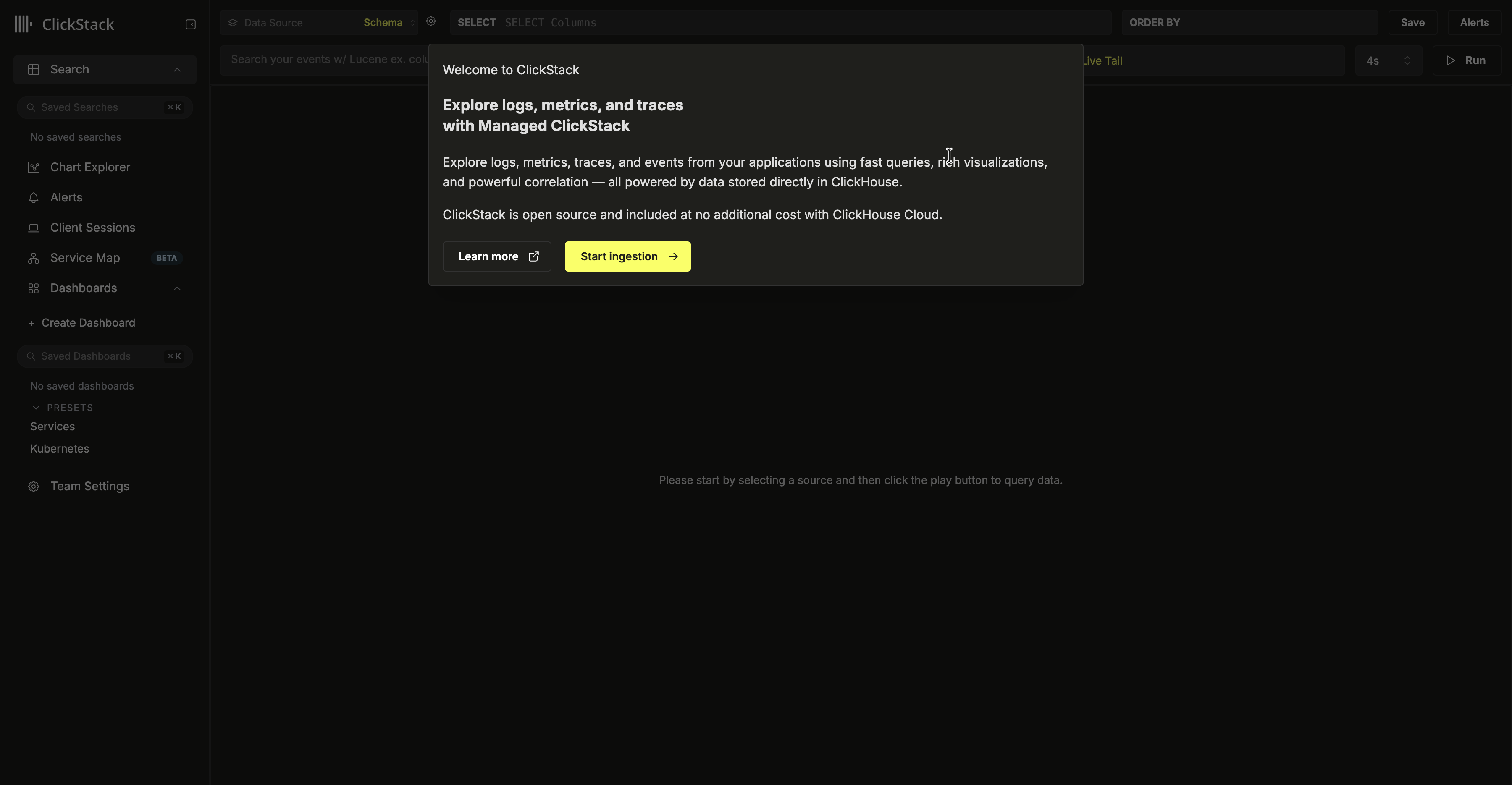This screenshot has width=1512, height=785.
Task: Click Start ingestion in the welcome dialog
Action: pyautogui.click(x=627, y=256)
